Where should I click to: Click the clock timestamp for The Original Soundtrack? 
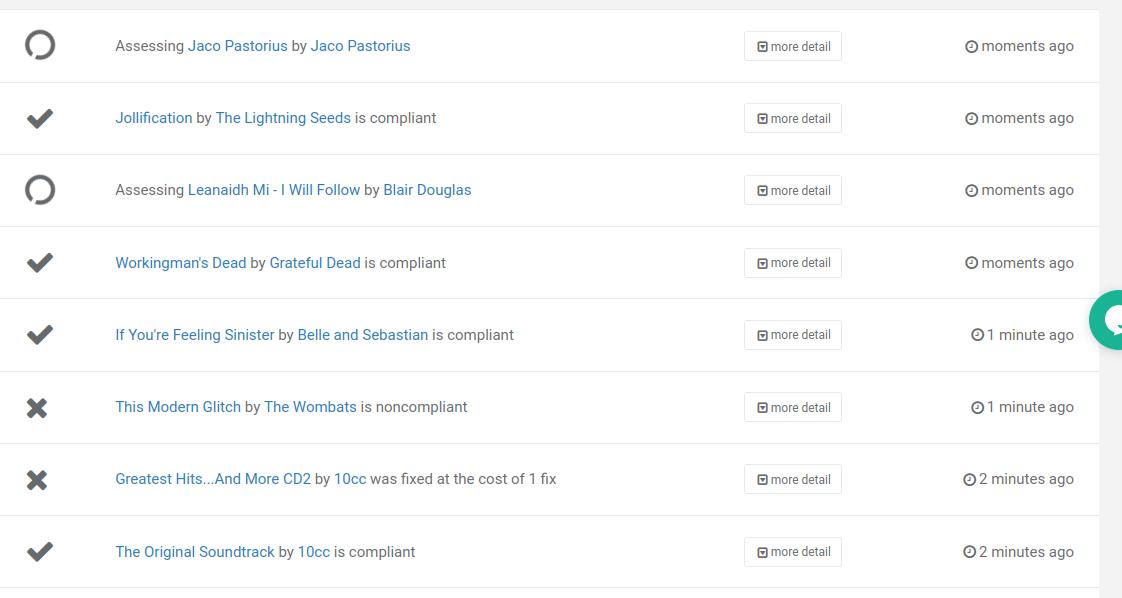pyautogui.click(x=1018, y=552)
